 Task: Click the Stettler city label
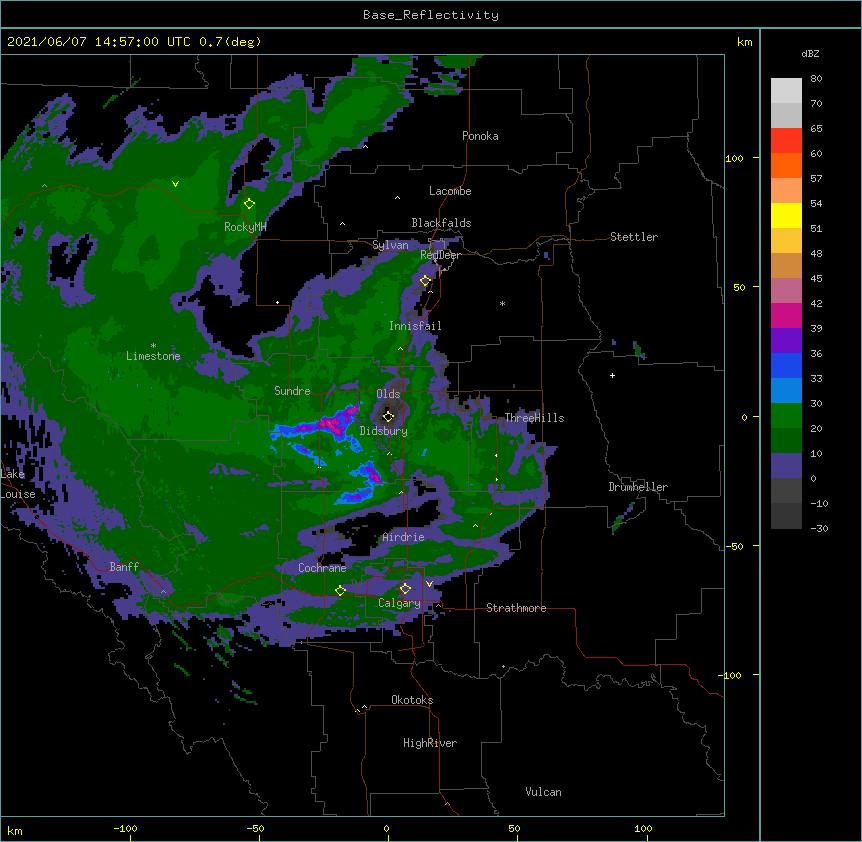point(634,237)
